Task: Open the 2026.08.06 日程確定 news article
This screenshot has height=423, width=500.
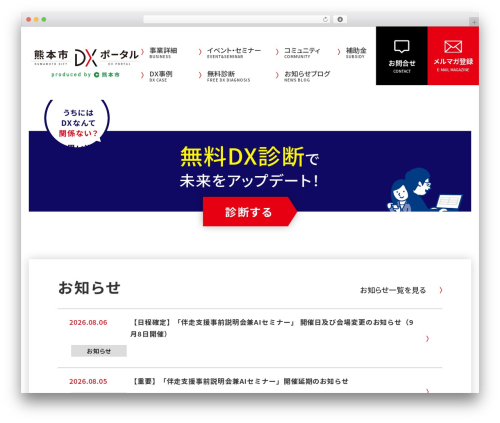Action: click(250, 338)
